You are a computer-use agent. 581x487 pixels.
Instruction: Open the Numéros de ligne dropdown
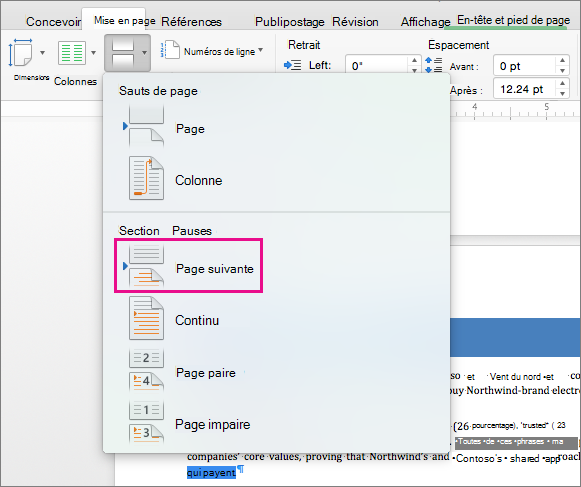coord(261,50)
